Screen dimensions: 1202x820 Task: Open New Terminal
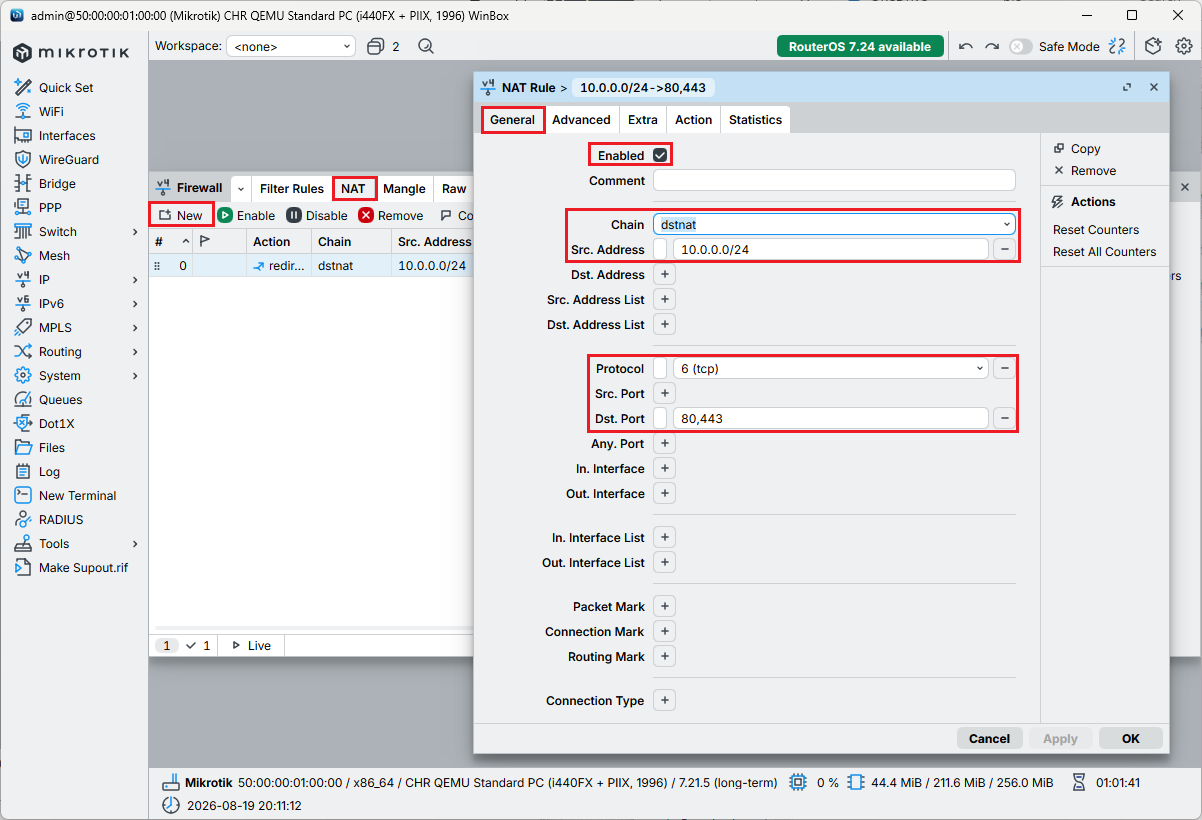[77, 495]
